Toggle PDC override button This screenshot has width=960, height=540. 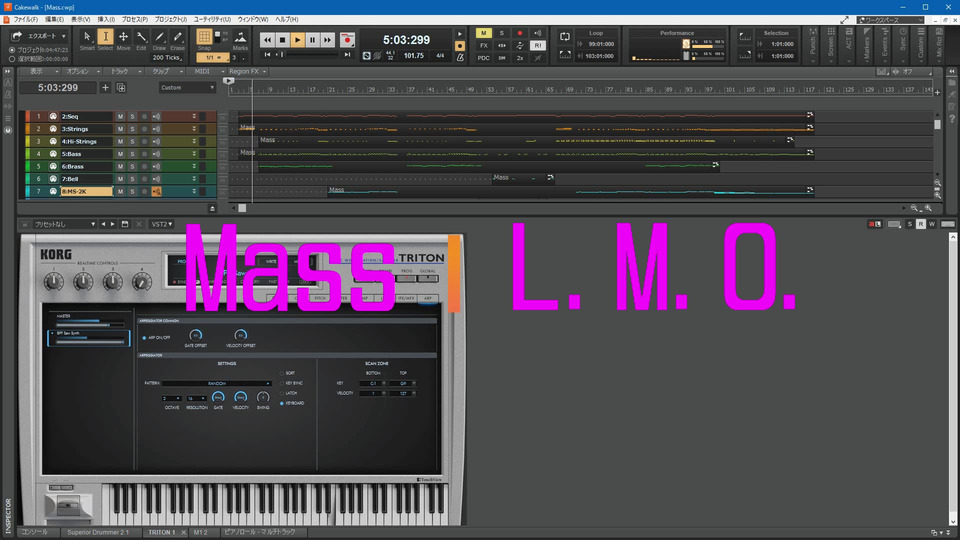[484, 58]
